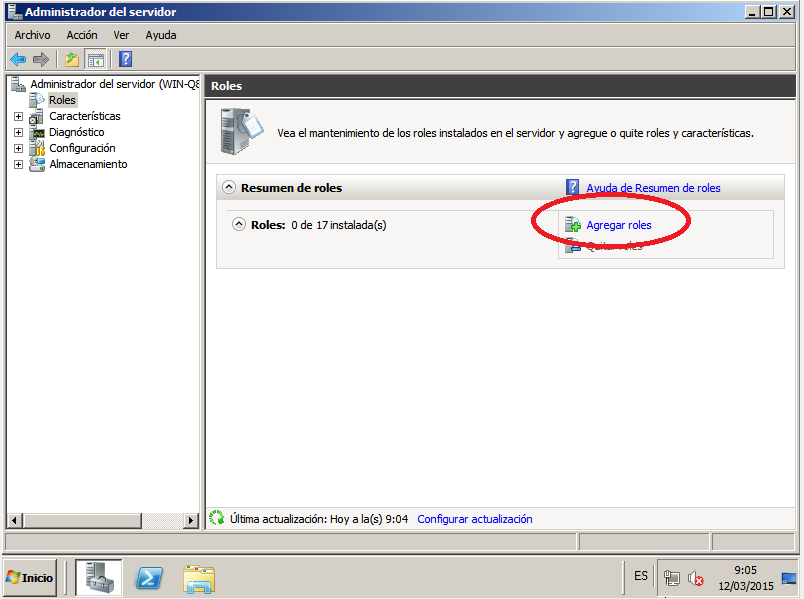The image size is (804, 599).
Task: Click the server root icon in tree
Action: (18, 84)
